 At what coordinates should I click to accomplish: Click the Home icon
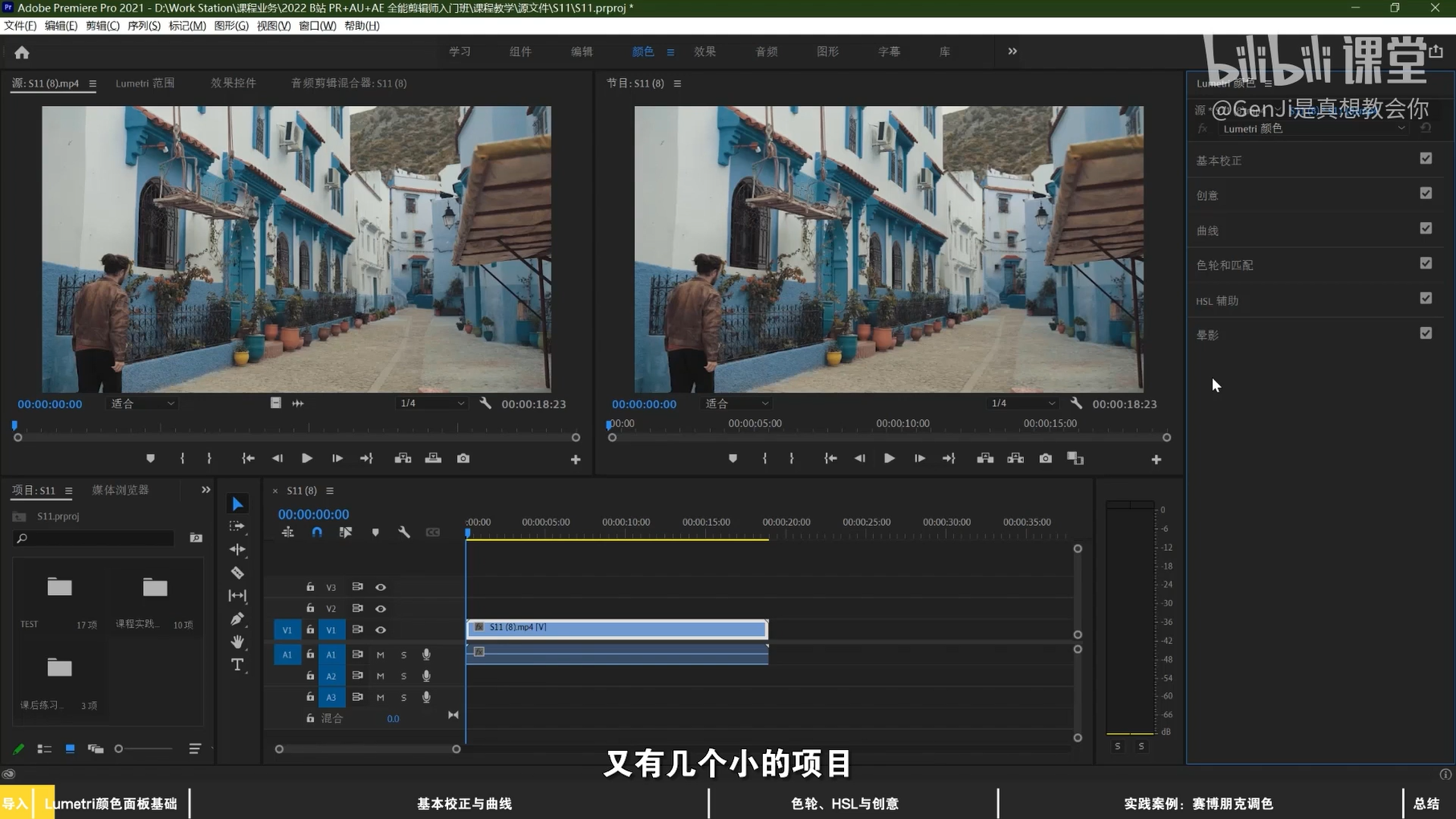(22, 52)
